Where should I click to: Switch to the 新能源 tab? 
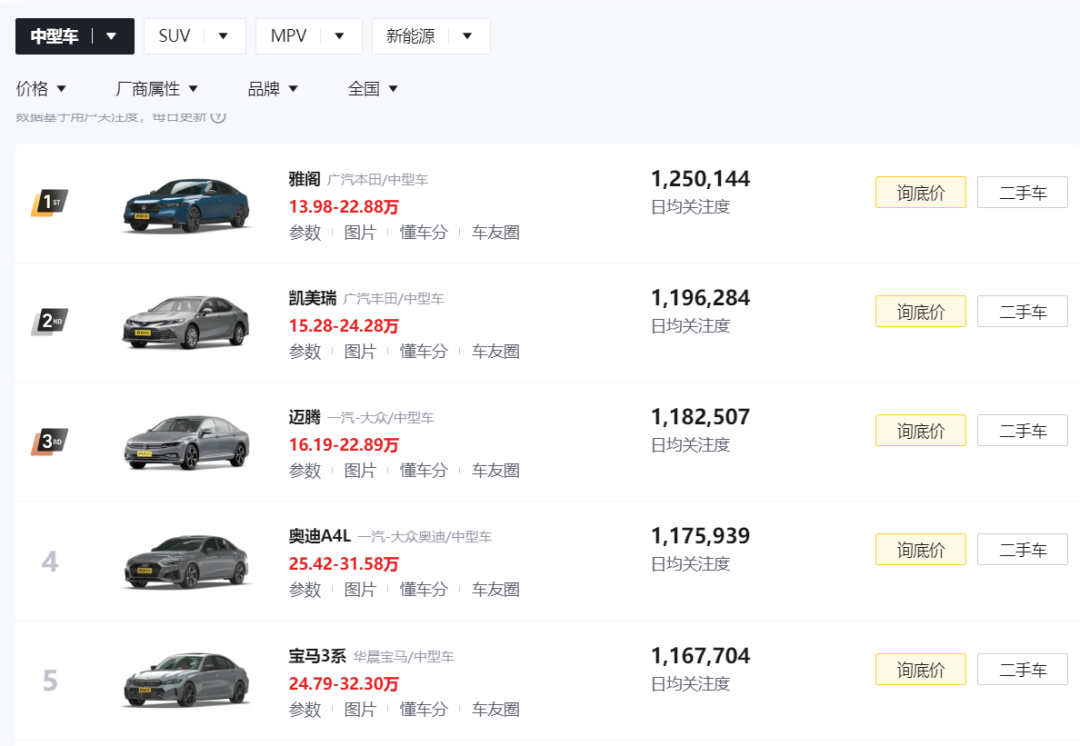pyautogui.click(x=431, y=37)
